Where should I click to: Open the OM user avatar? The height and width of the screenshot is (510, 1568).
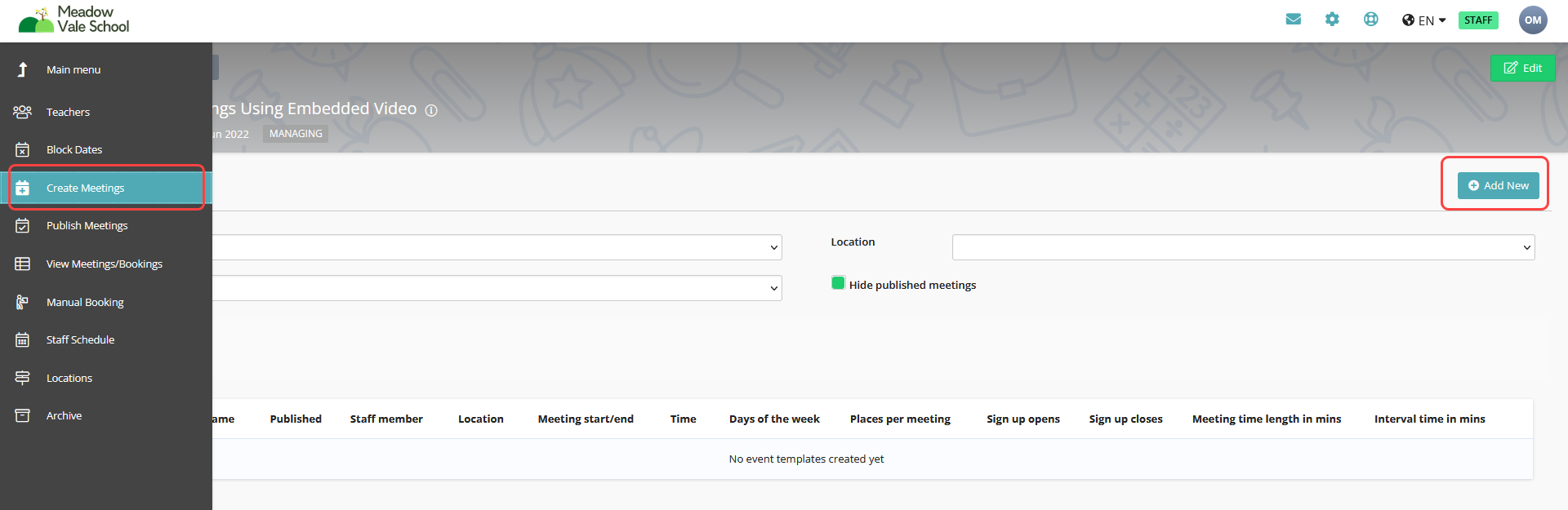point(1532,20)
